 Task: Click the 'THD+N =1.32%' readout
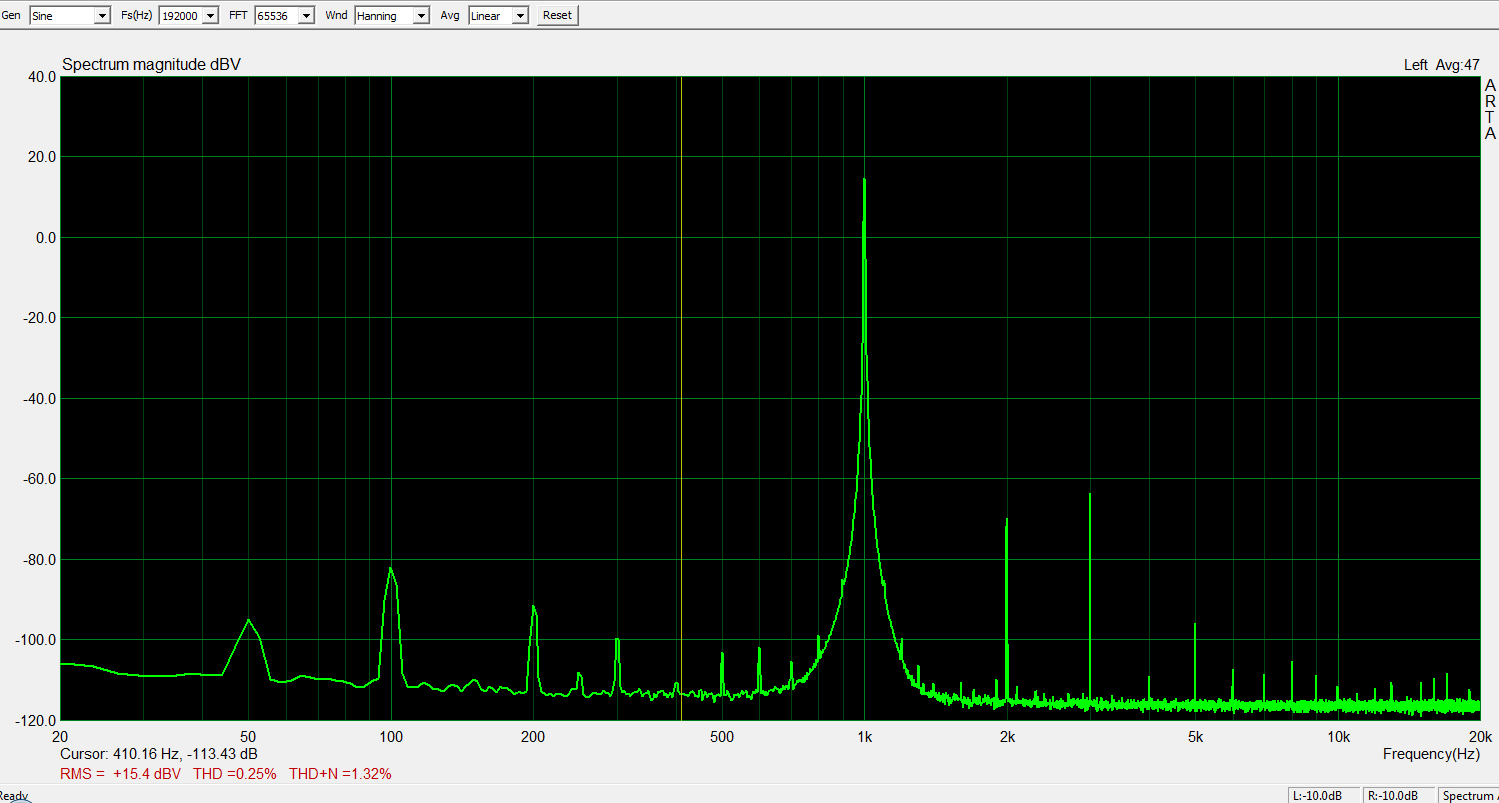tap(340, 774)
